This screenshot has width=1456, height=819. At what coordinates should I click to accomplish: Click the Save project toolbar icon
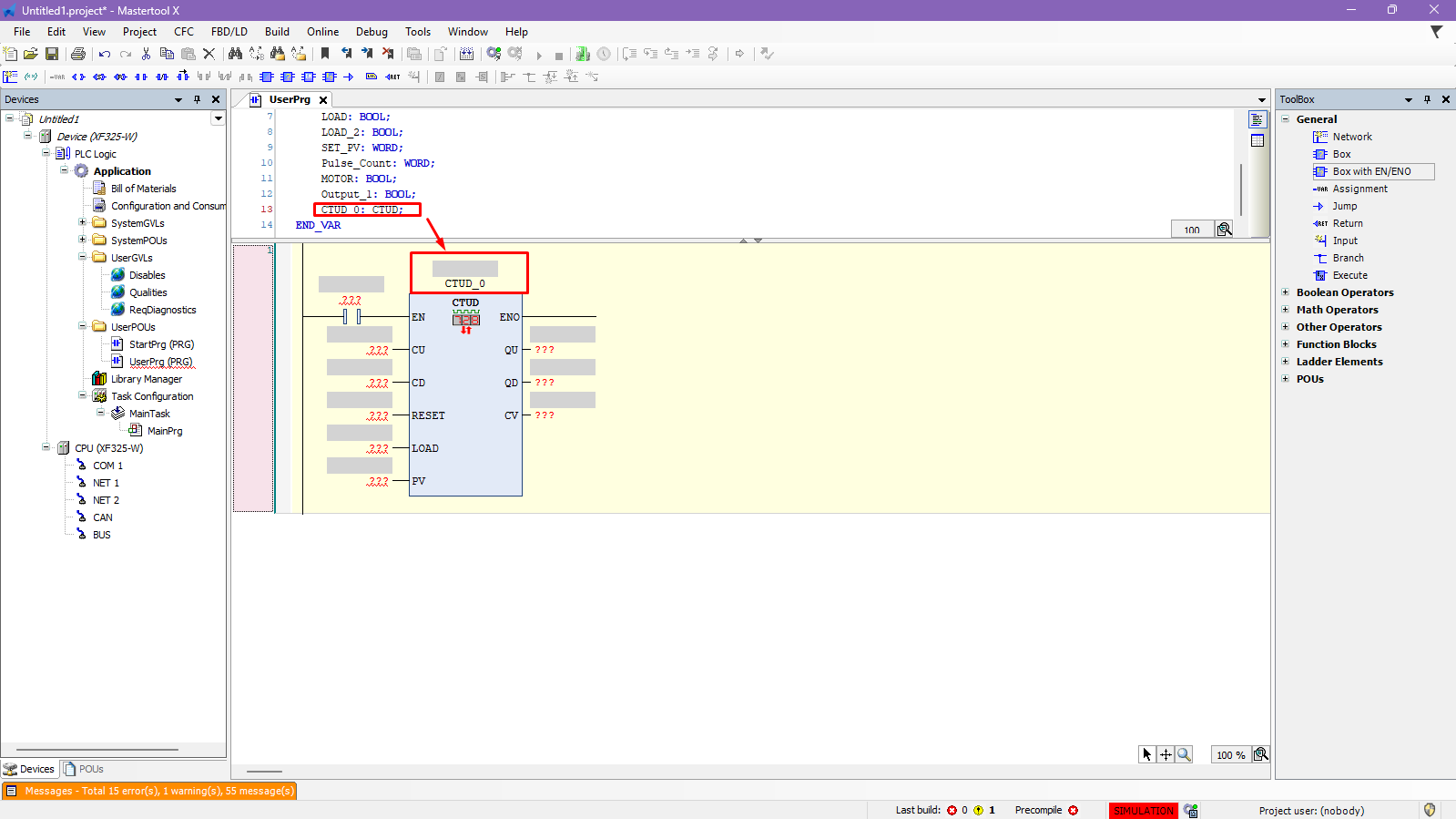click(x=52, y=55)
